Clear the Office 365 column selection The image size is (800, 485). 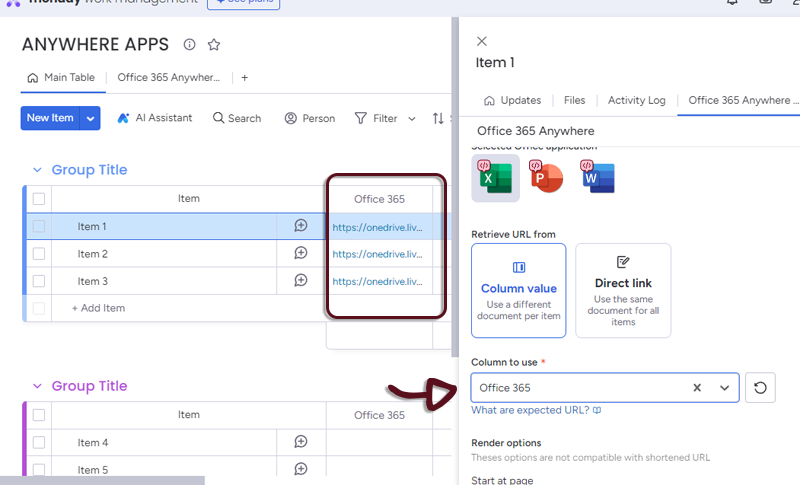tap(697, 388)
